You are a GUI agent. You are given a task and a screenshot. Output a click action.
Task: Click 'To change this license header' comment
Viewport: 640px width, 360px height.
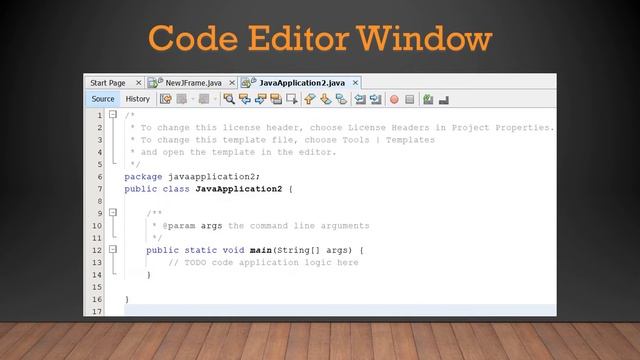point(222,128)
